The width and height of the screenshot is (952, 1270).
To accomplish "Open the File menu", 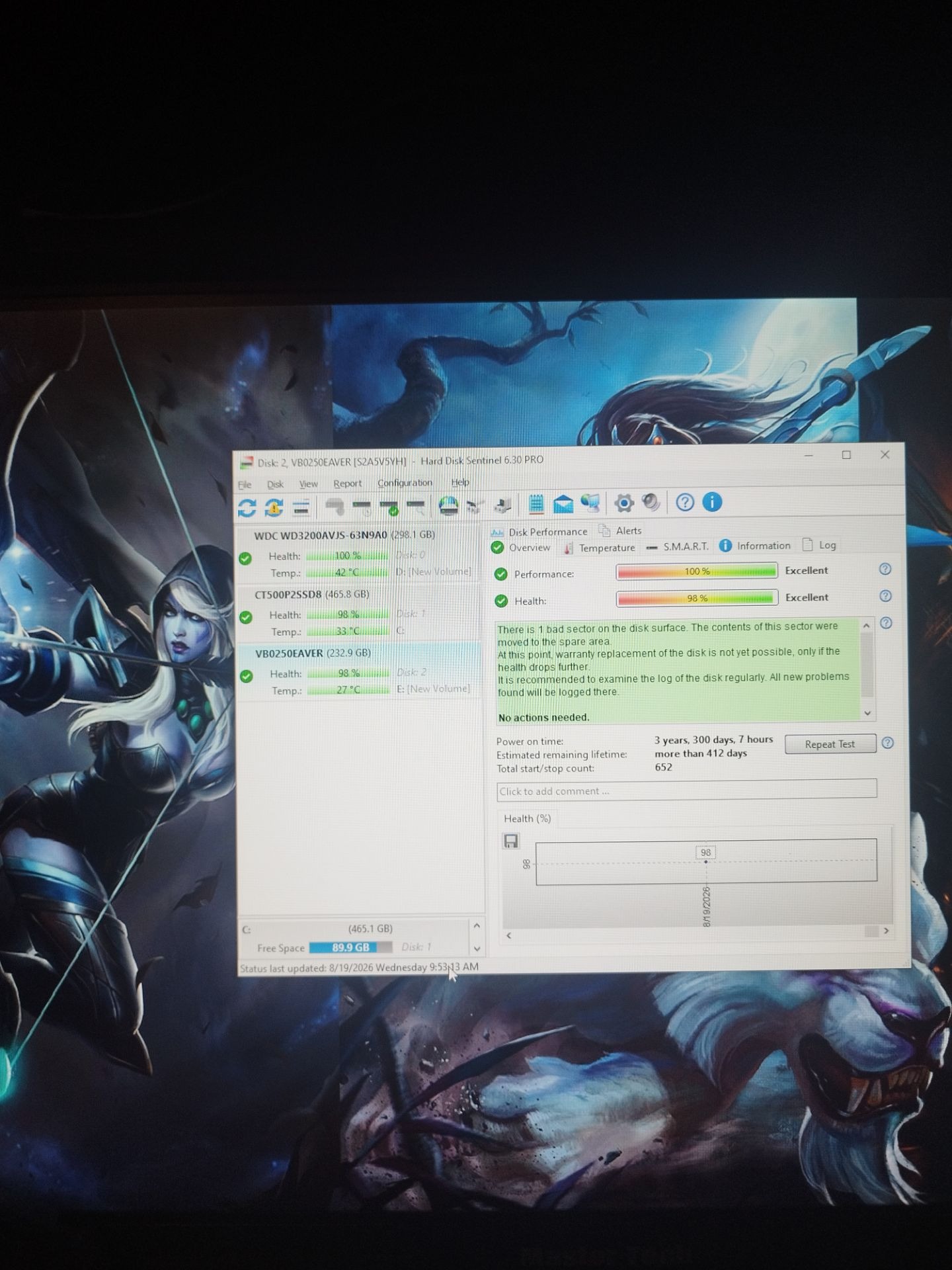I will [x=245, y=485].
